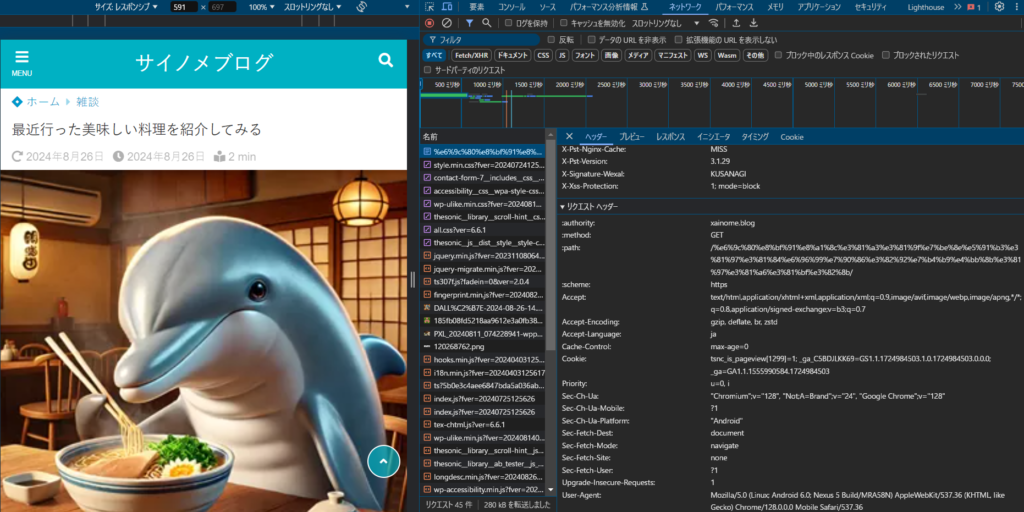This screenshot has width=1024, height=512.
Task: Click the viewport height field showing 697
Action: [223, 7]
